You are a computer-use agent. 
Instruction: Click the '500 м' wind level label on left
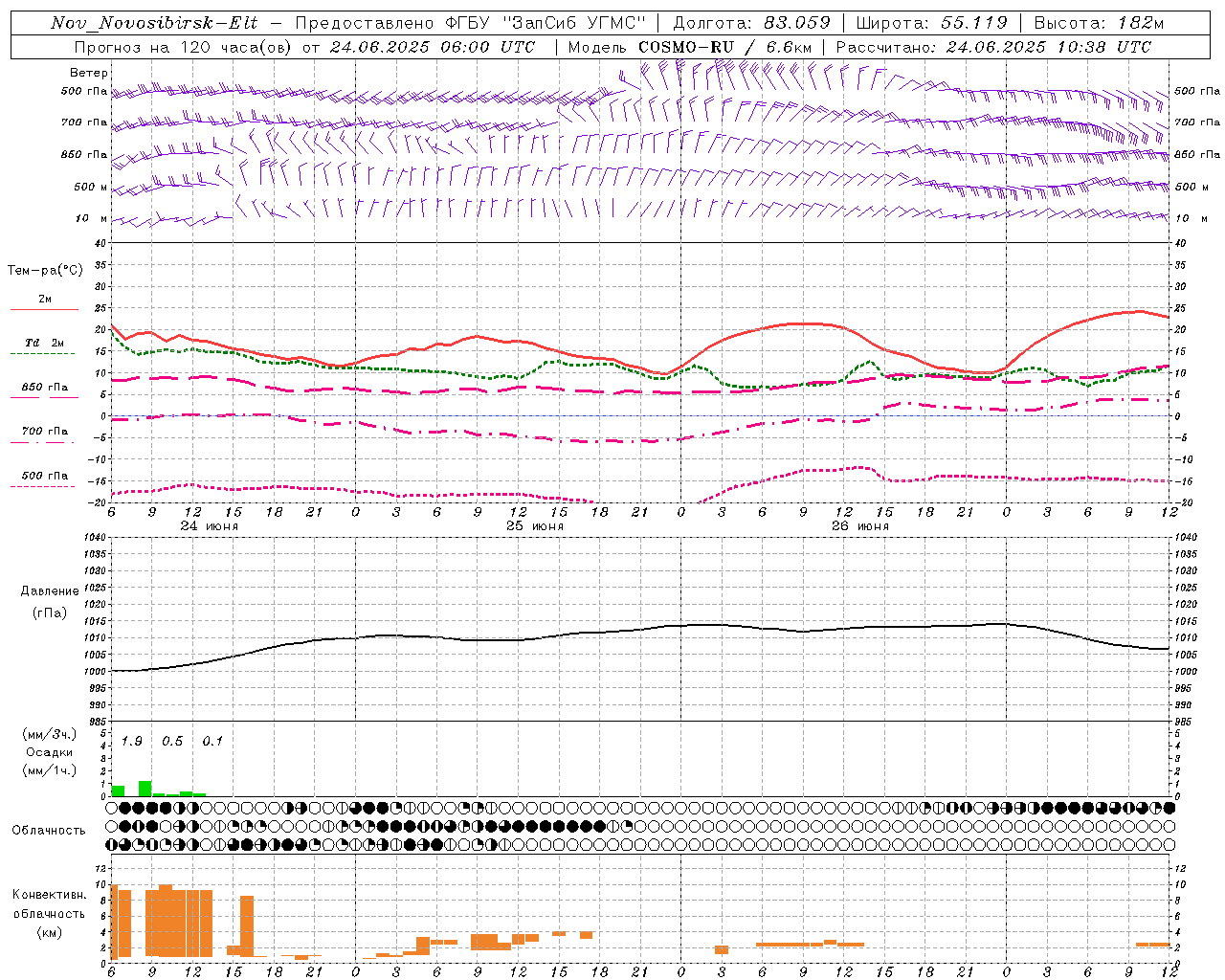[91, 188]
